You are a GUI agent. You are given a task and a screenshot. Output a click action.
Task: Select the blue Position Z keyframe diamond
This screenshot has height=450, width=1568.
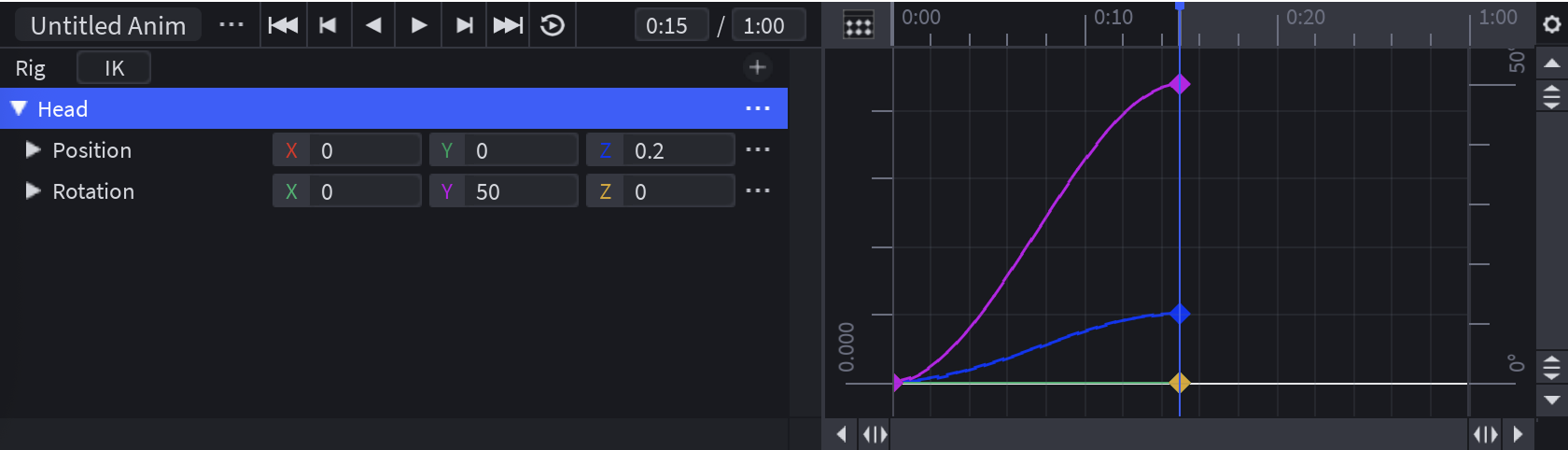pyautogui.click(x=1180, y=314)
